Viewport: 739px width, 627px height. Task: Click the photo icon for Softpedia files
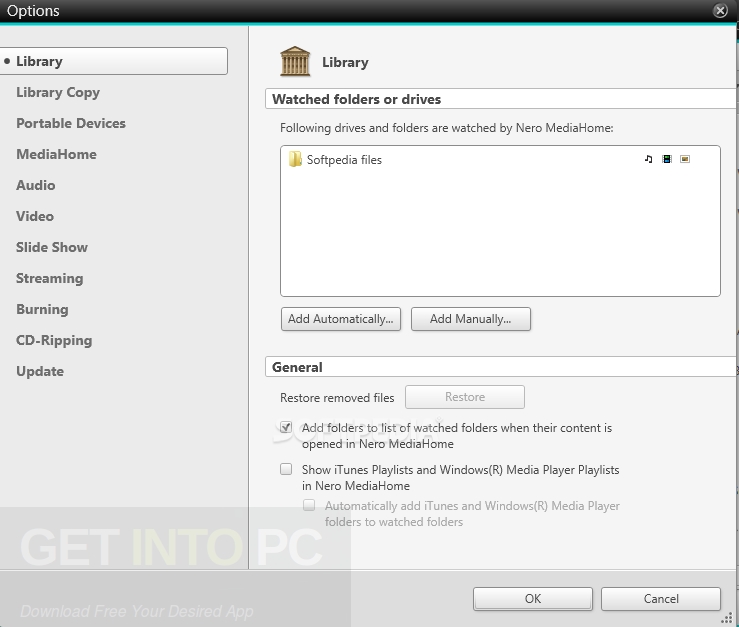point(685,159)
